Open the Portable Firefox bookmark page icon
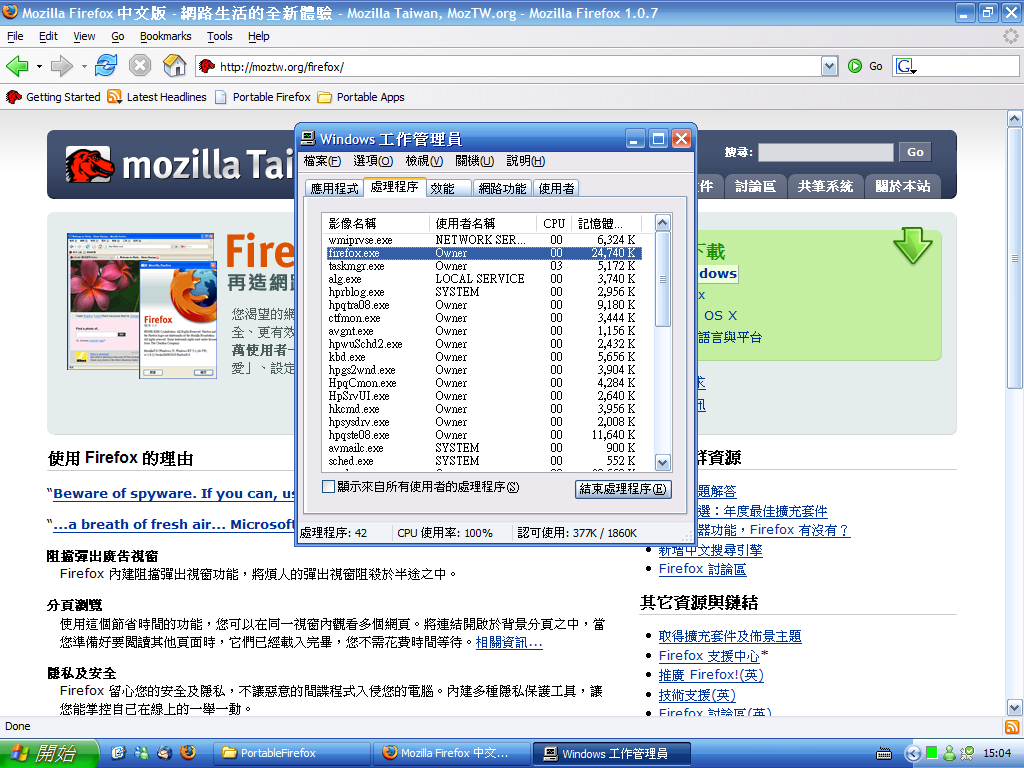Image resolution: width=1024 pixels, height=768 pixels. pyautogui.click(x=221, y=97)
